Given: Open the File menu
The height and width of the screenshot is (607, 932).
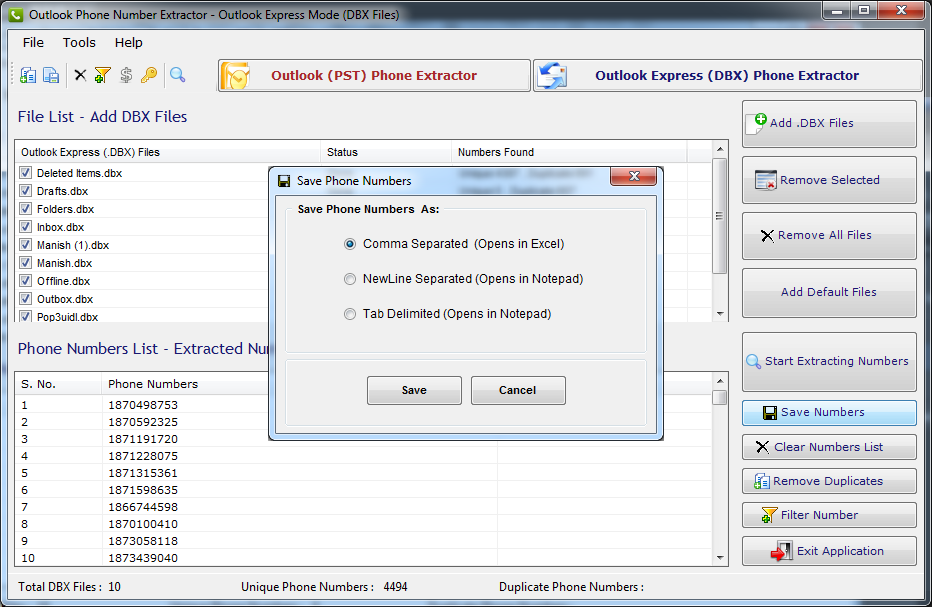Looking at the screenshot, I should [x=33, y=42].
